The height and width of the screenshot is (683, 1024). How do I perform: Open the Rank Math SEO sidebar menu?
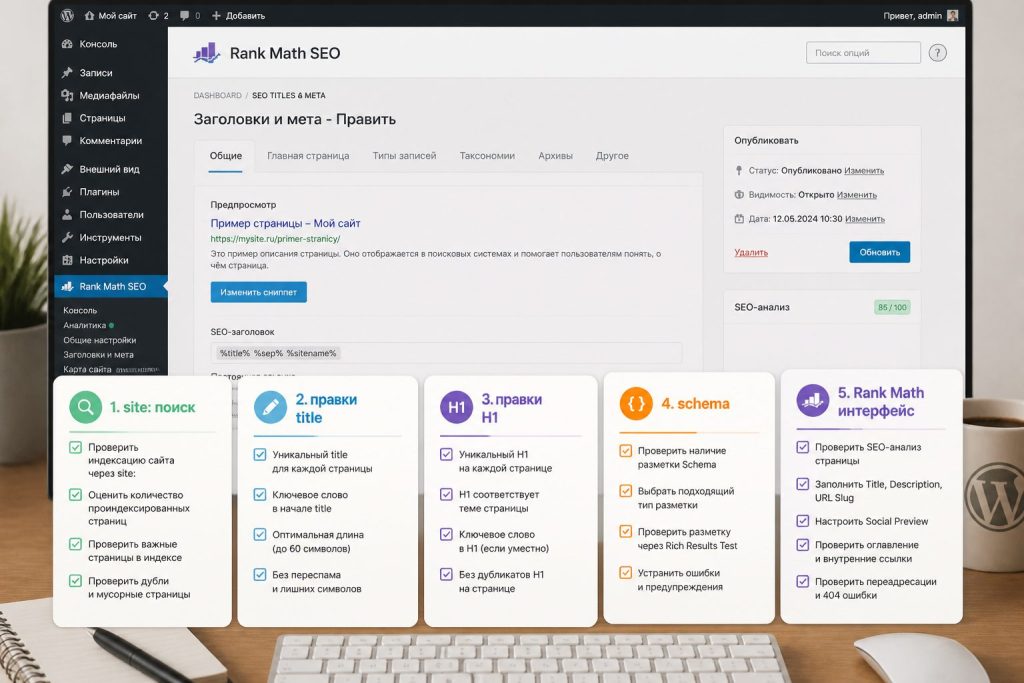(x=110, y=286)
